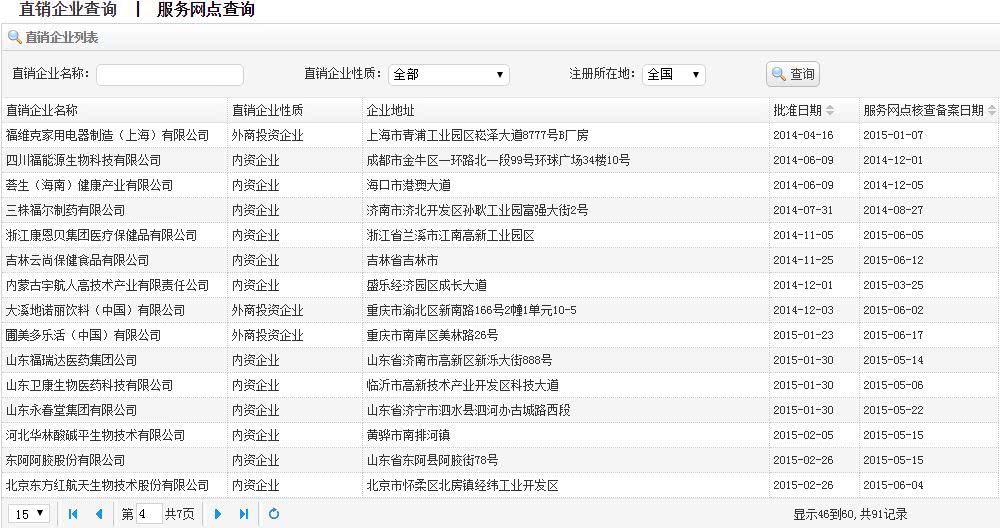
Task: Go to the next page
Action: tap(218, 514)
